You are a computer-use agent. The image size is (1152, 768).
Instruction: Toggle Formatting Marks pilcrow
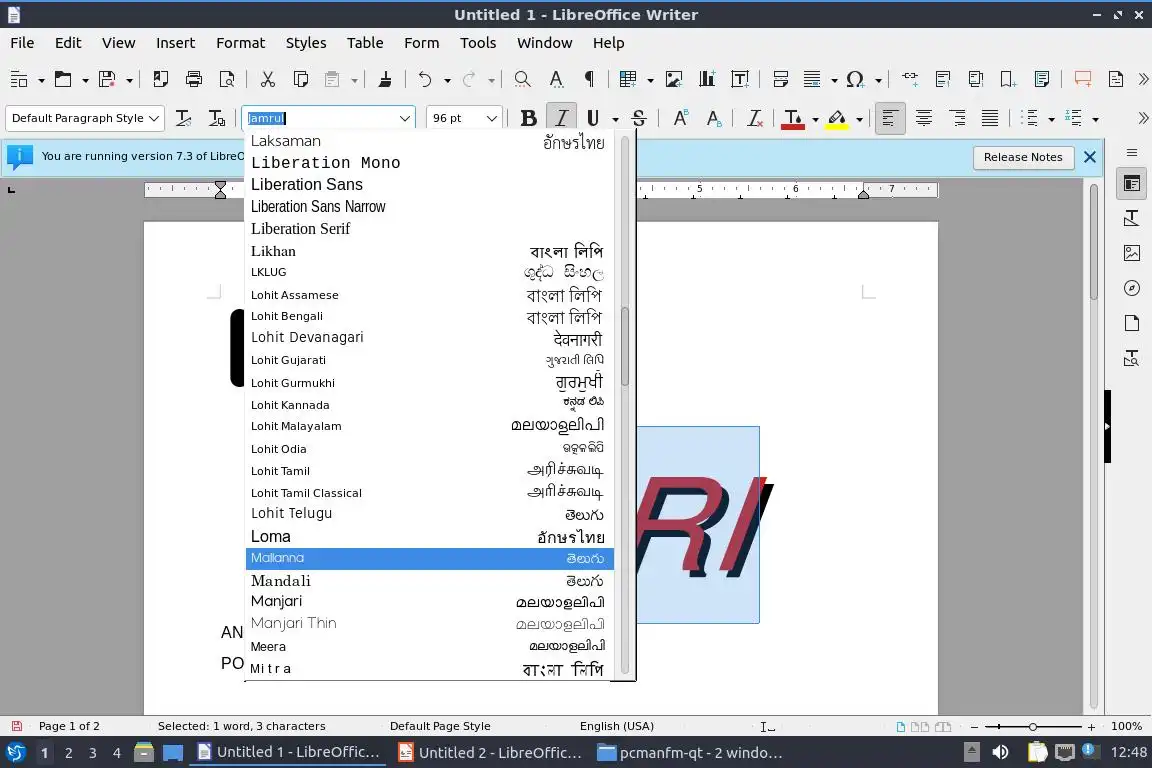tap(589, 79)
